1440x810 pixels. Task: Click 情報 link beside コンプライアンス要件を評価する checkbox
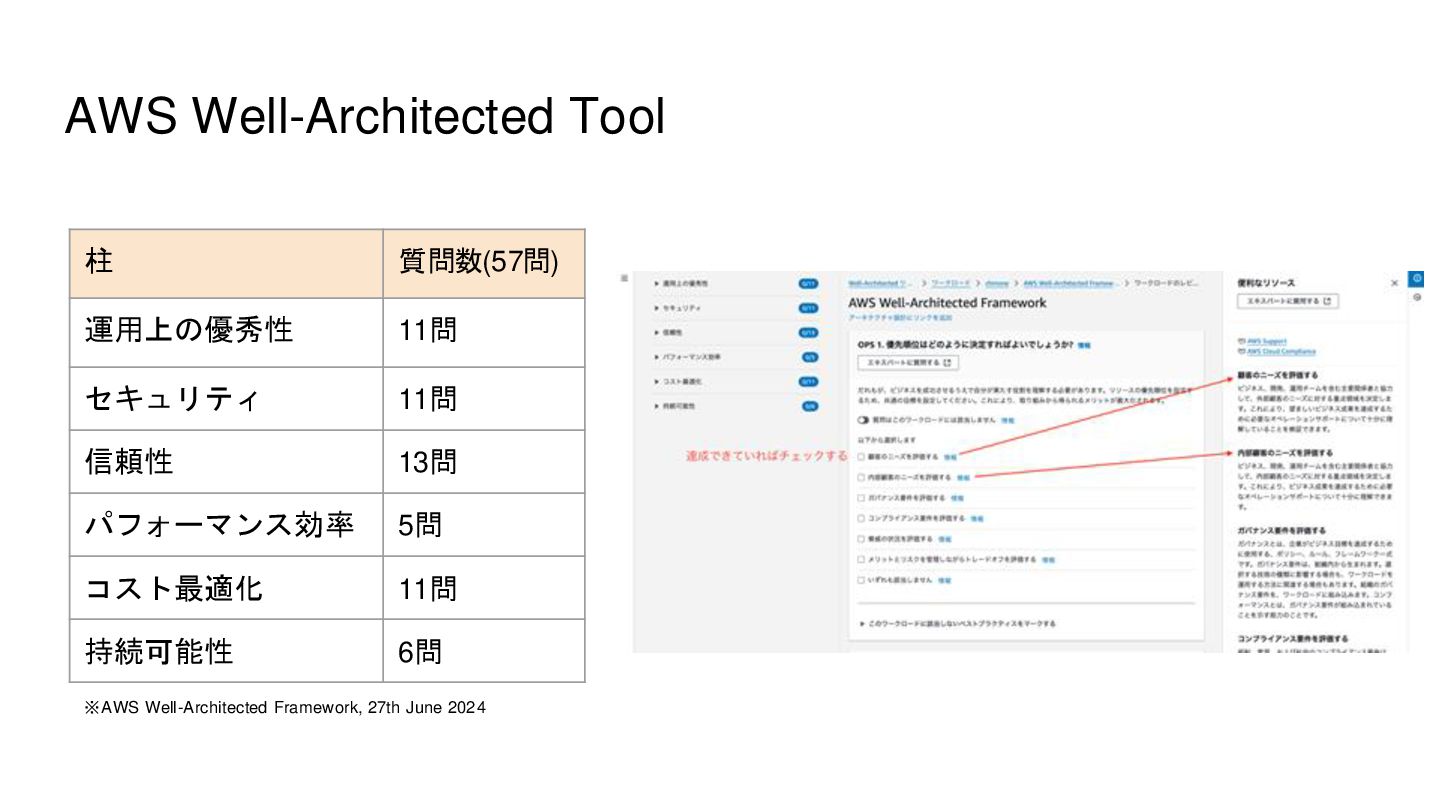(976, 518)
